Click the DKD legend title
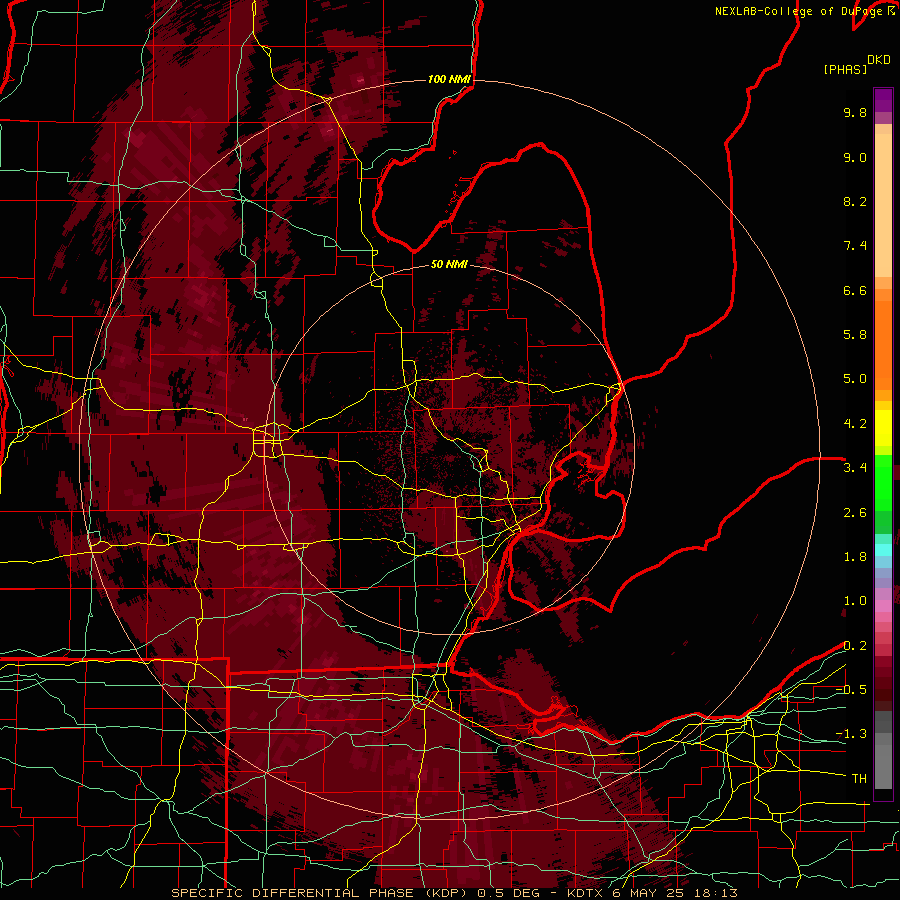900x900 pixels. click(879, 60)
